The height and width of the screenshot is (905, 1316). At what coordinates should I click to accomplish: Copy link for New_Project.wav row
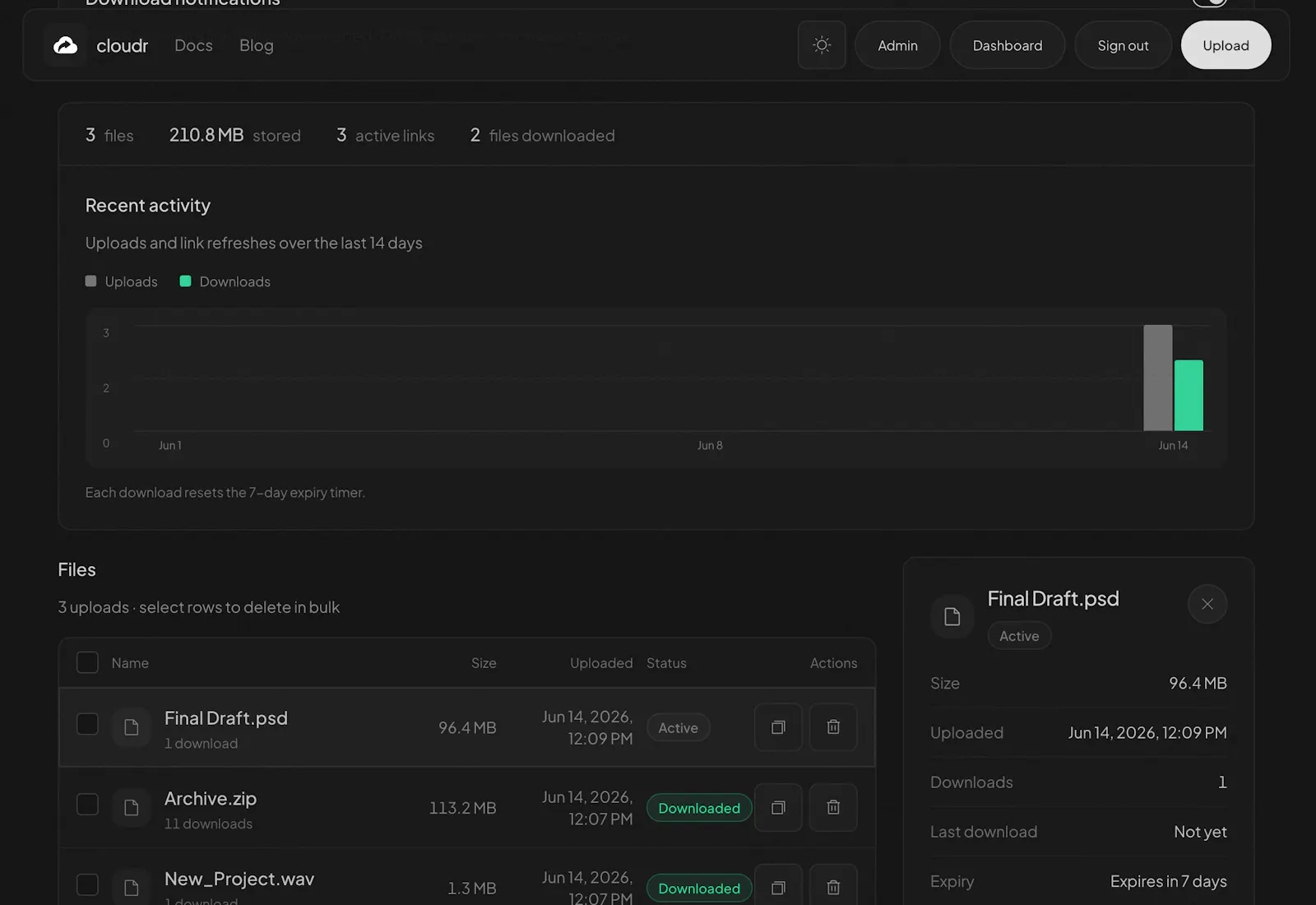[x=778, y=888]
